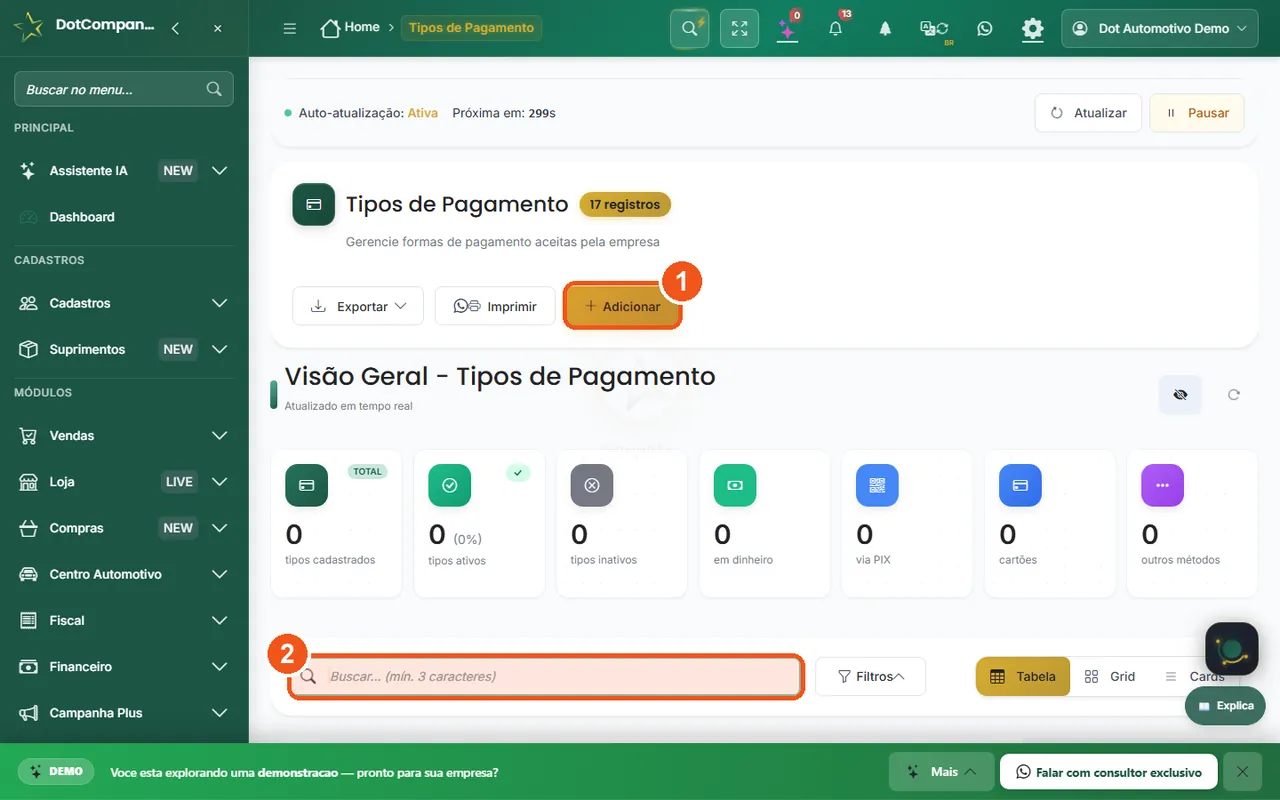Click the refresh icon near Visão Geral
Screen dimensions: 1280x800
1234,395
